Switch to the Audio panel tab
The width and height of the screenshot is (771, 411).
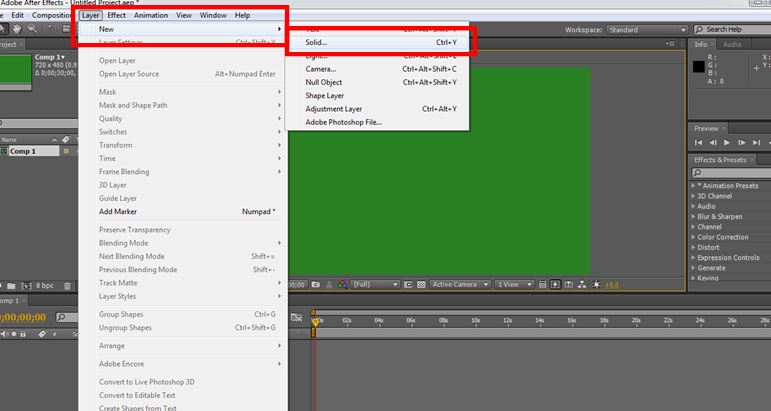click(732, 44)
